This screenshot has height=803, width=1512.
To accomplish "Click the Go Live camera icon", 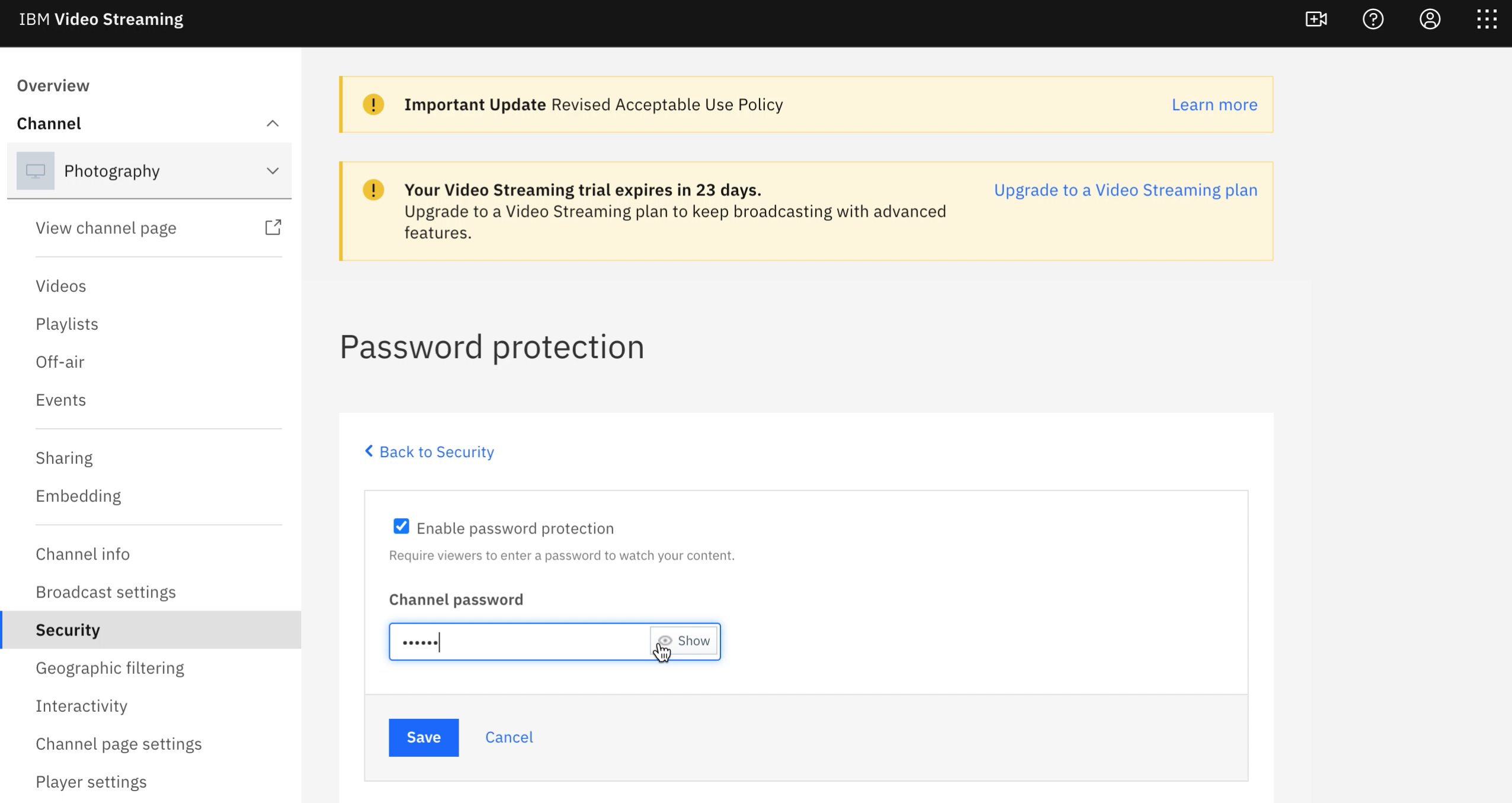I will tap(1316, 20).
